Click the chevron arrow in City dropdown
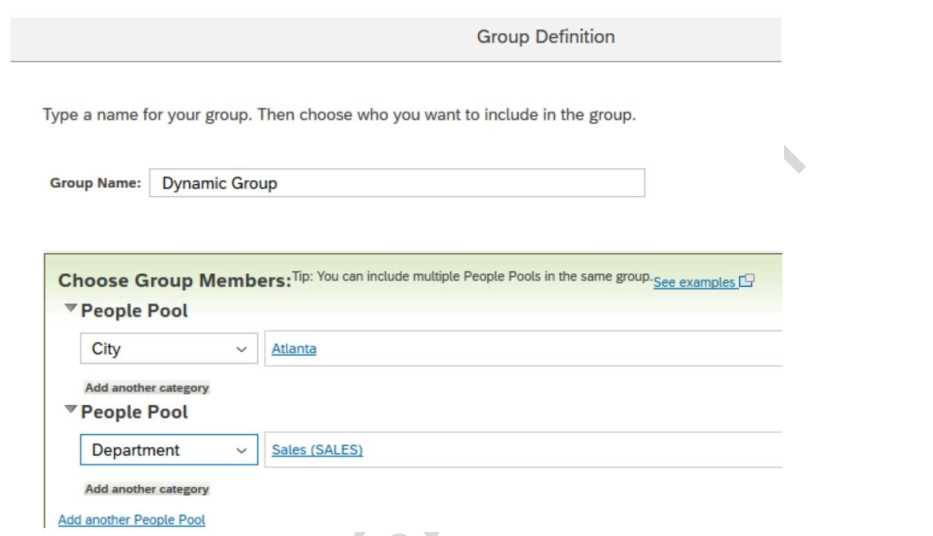 click(241, 349)
